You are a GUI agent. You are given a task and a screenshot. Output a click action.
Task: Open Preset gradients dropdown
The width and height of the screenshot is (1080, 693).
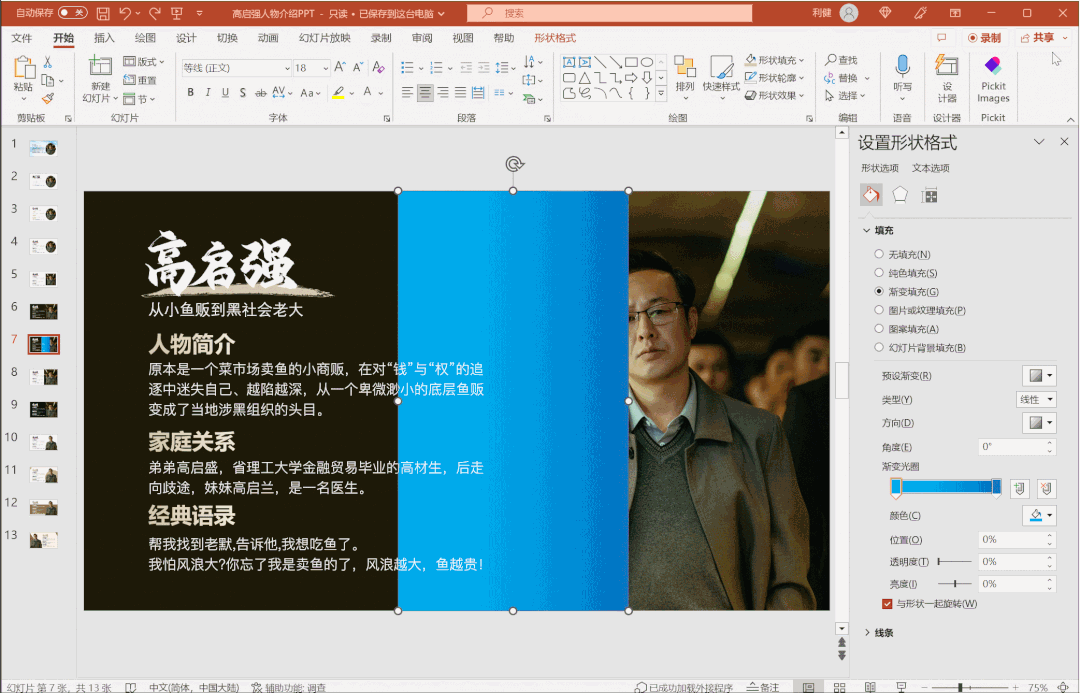tap(1039, 375)
